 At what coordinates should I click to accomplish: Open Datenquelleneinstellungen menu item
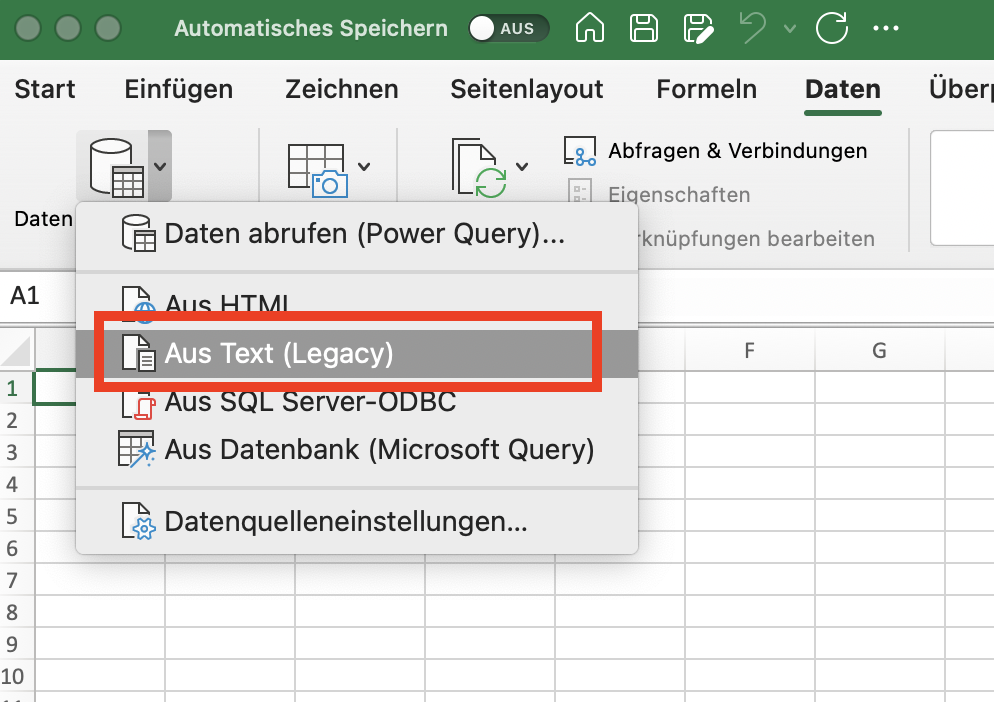point(345,521)
